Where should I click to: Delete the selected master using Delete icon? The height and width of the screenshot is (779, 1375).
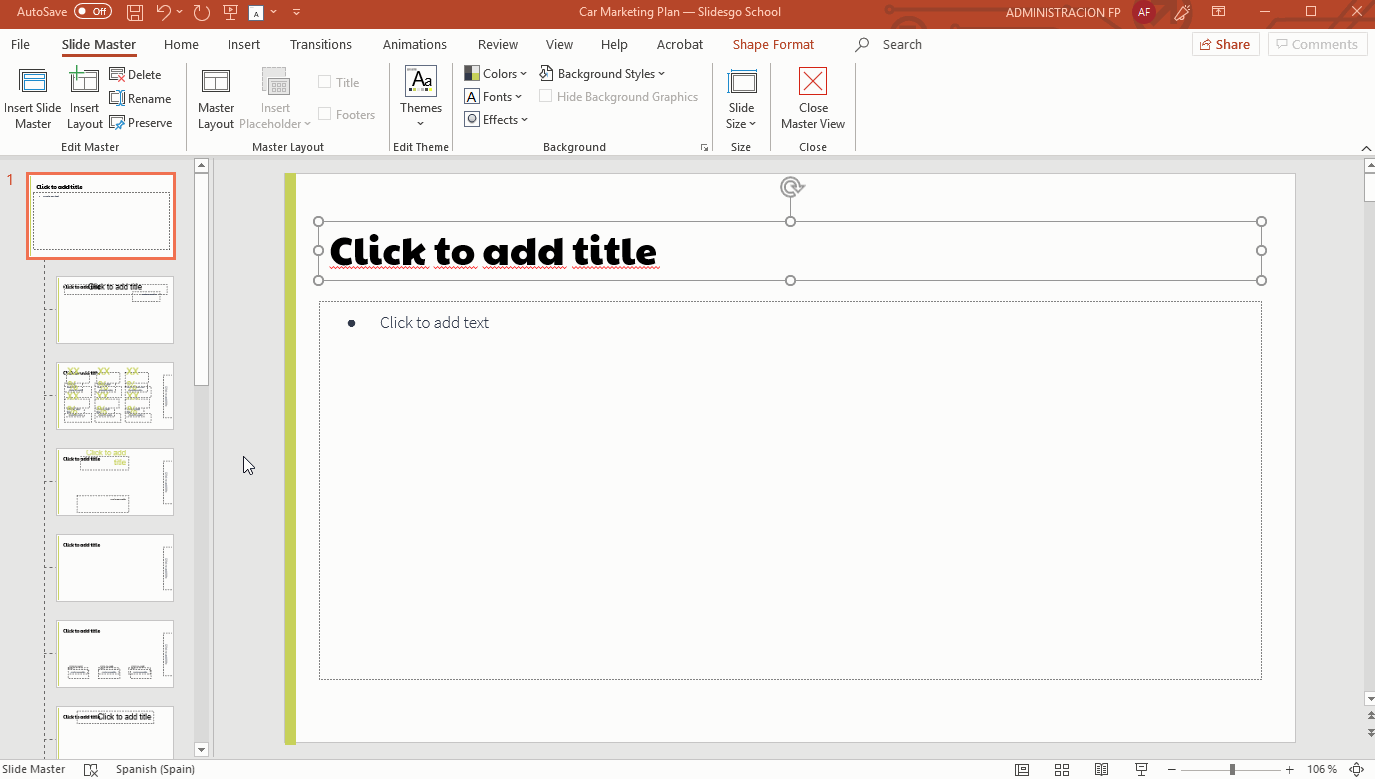(x=117, y=75)
